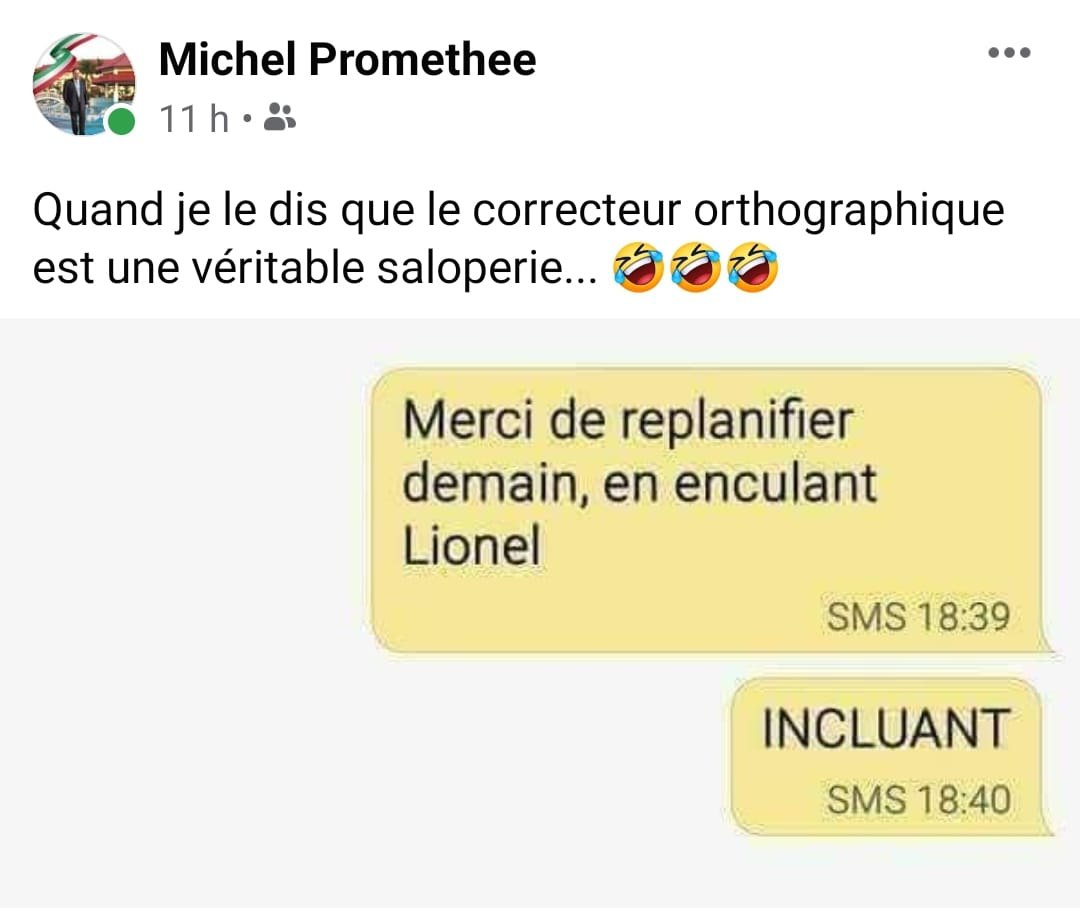Click the word "enculant" in the message
1080x911 pixels.
click(x=775, y=484)
